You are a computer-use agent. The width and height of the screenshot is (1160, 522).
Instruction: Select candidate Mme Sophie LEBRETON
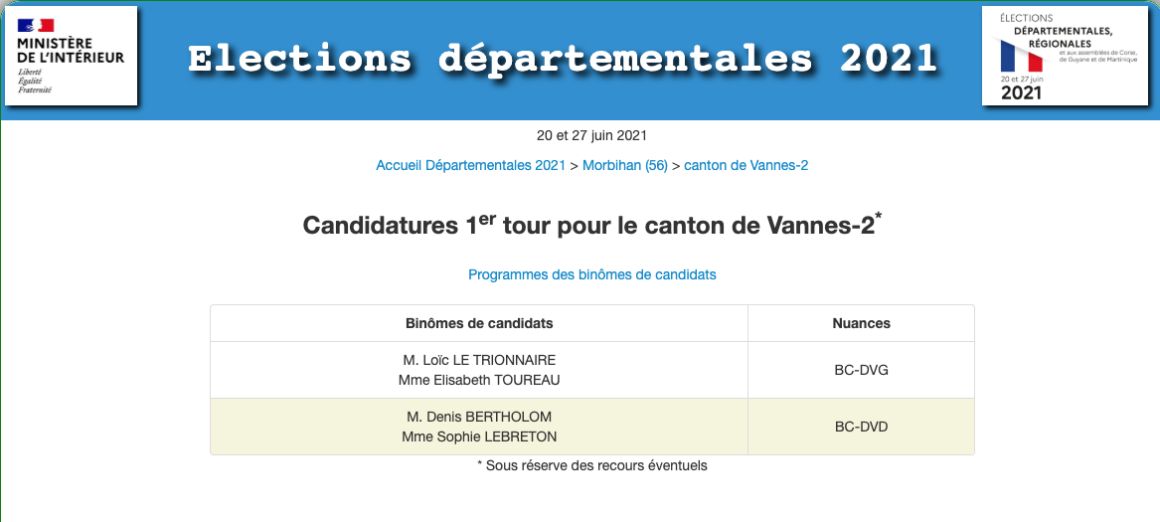tap(479, 436)
